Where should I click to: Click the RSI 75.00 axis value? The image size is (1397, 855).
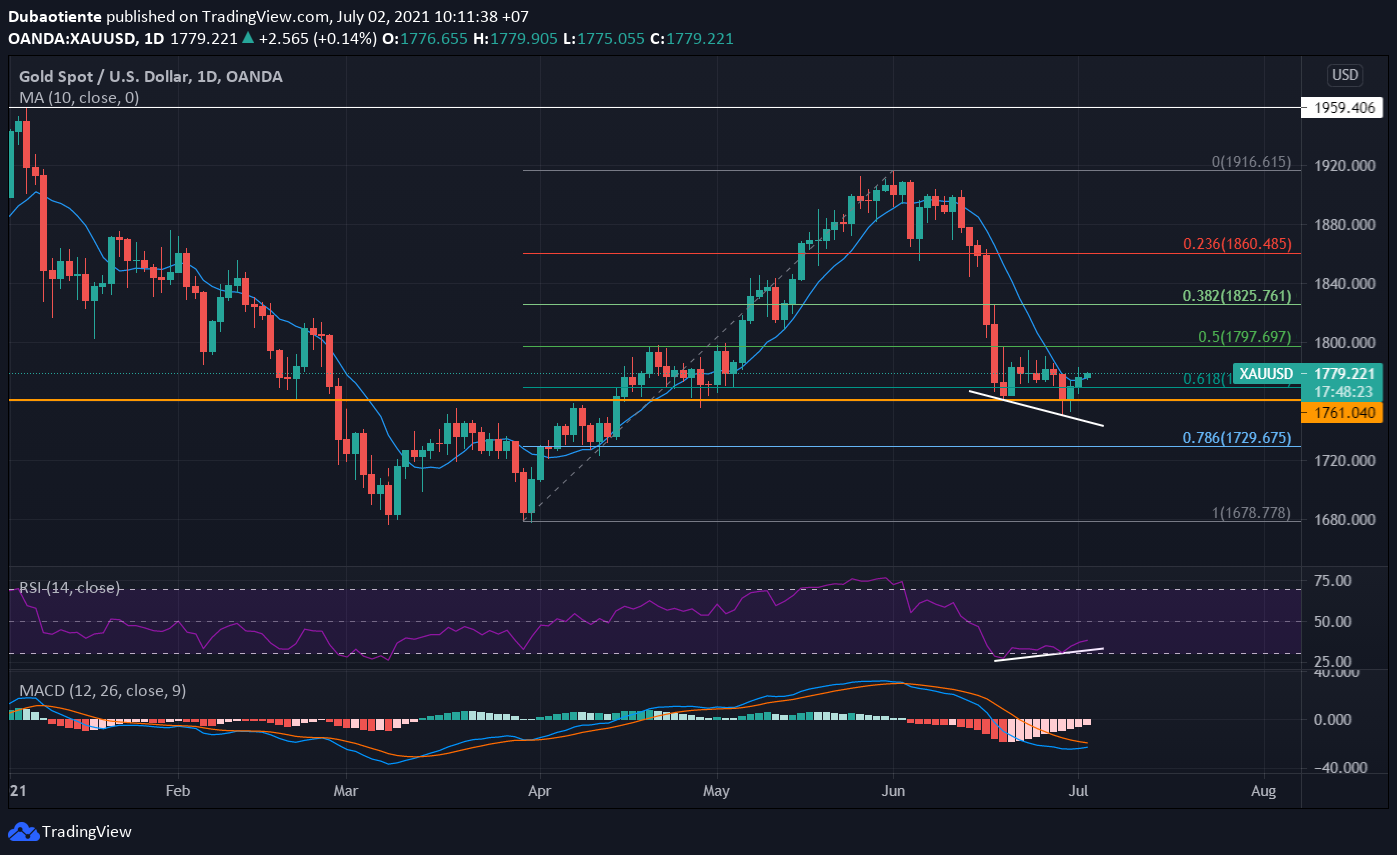pos(1335,580)
